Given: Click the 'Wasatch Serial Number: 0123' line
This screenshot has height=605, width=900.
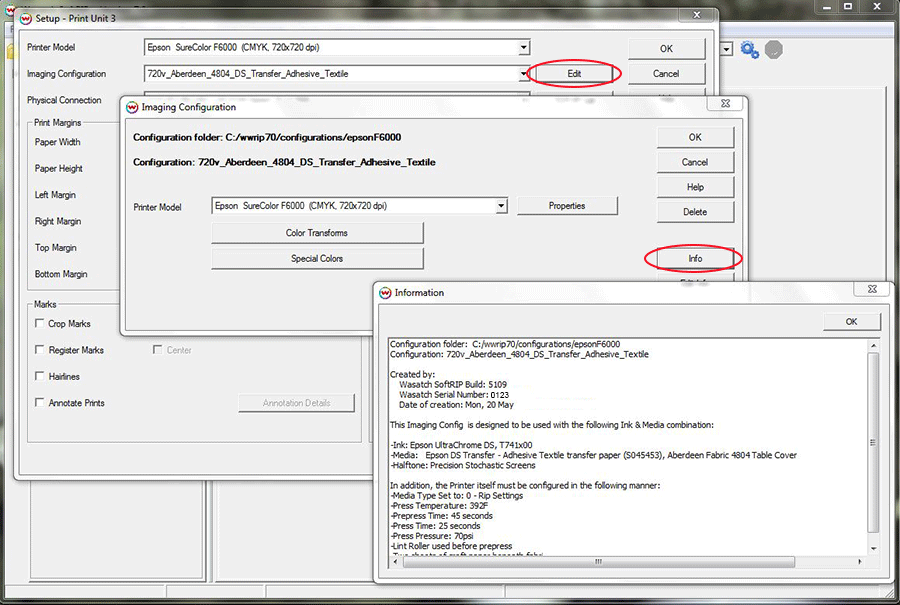Looking at the screenshot, I should point(454,394).
